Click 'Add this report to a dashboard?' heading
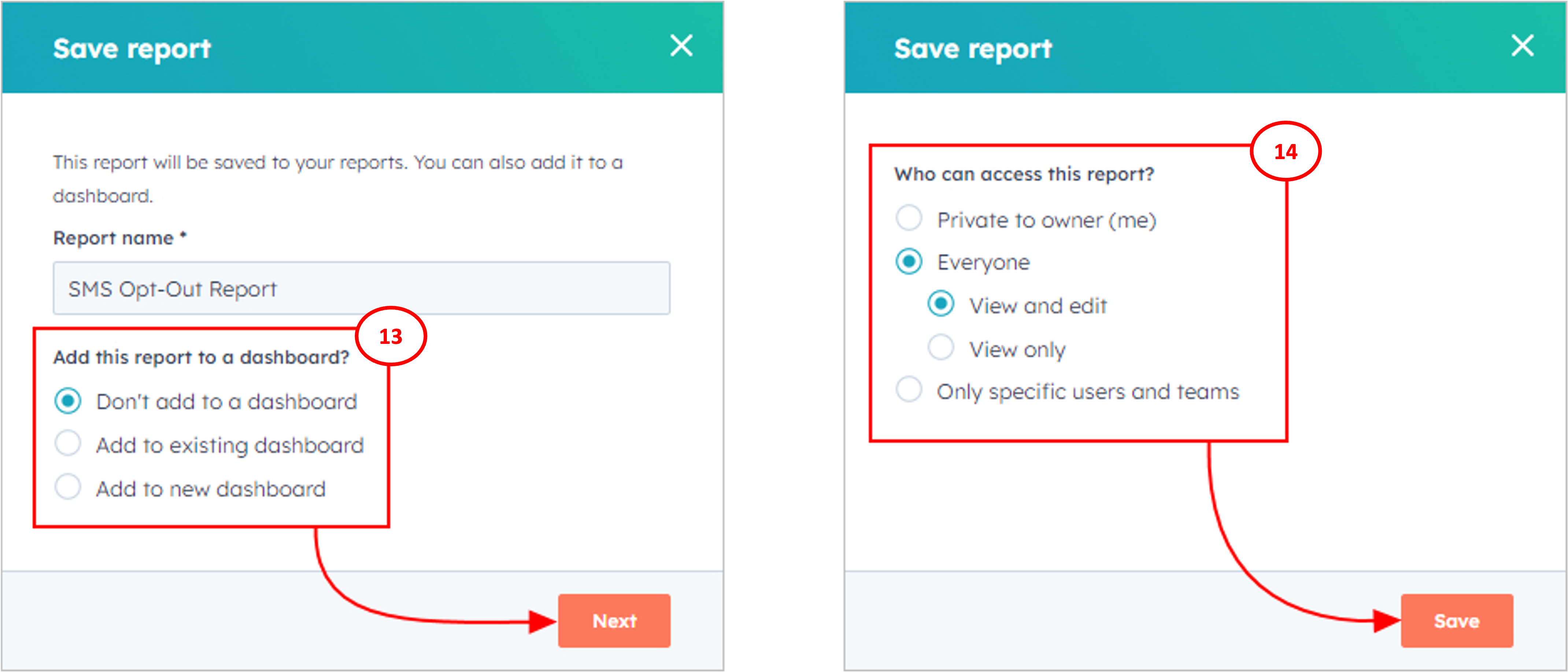1568x672 pixels. tap(201, 357)
